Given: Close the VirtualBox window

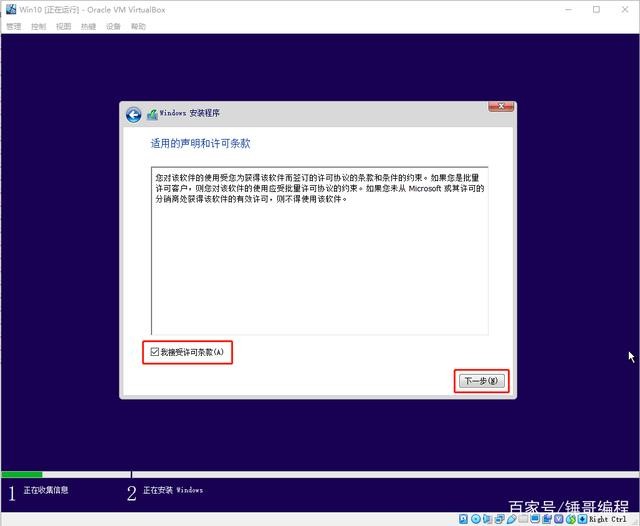Looking at the screenshot, I should (x=625, y=9).
